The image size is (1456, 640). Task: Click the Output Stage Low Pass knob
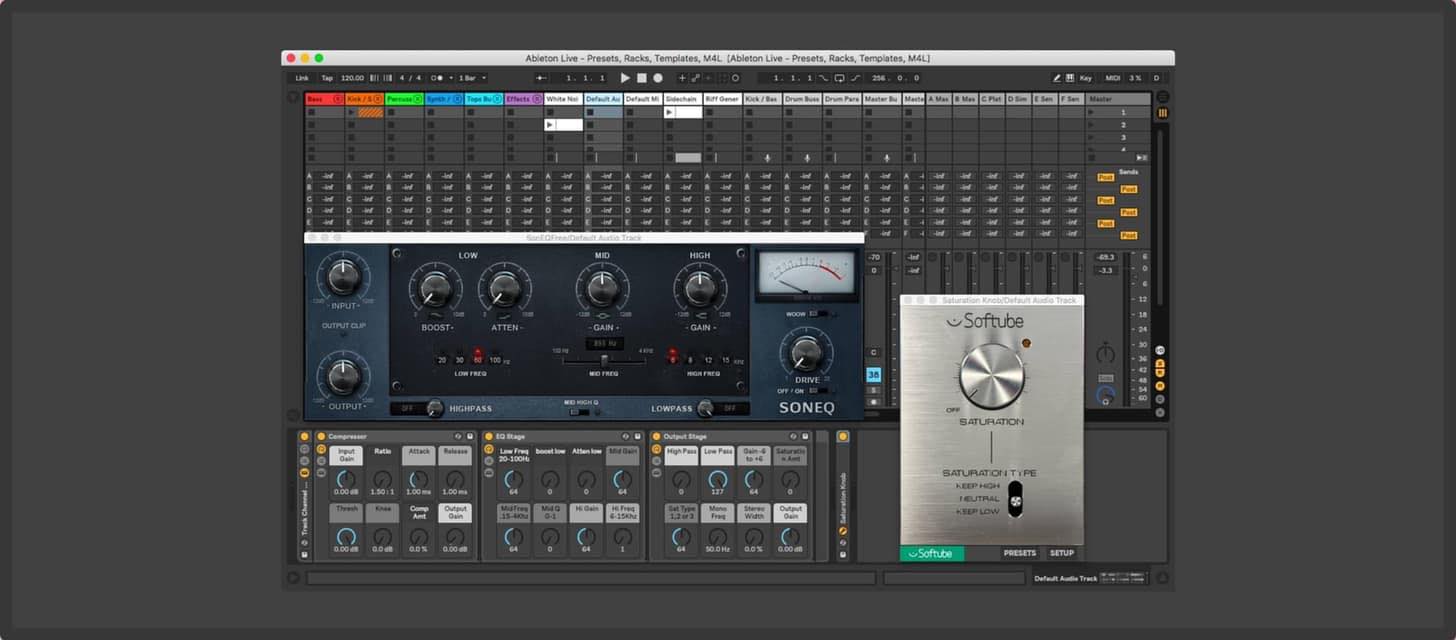[717, 479]
